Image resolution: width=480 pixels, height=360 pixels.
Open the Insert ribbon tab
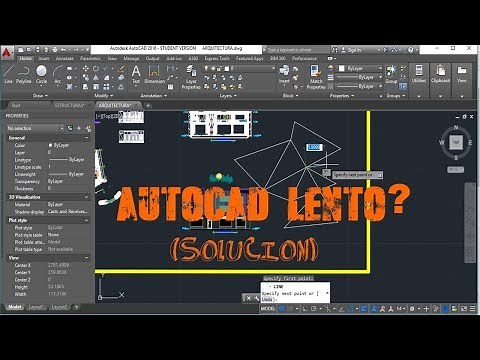point(44,58)
